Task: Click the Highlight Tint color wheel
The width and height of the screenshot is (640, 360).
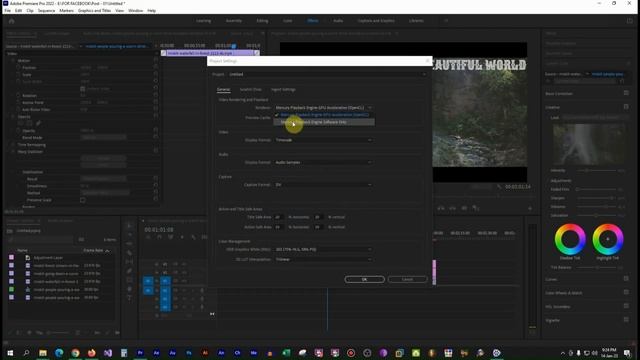Action: pyautogui.click(x=608, y=239)
